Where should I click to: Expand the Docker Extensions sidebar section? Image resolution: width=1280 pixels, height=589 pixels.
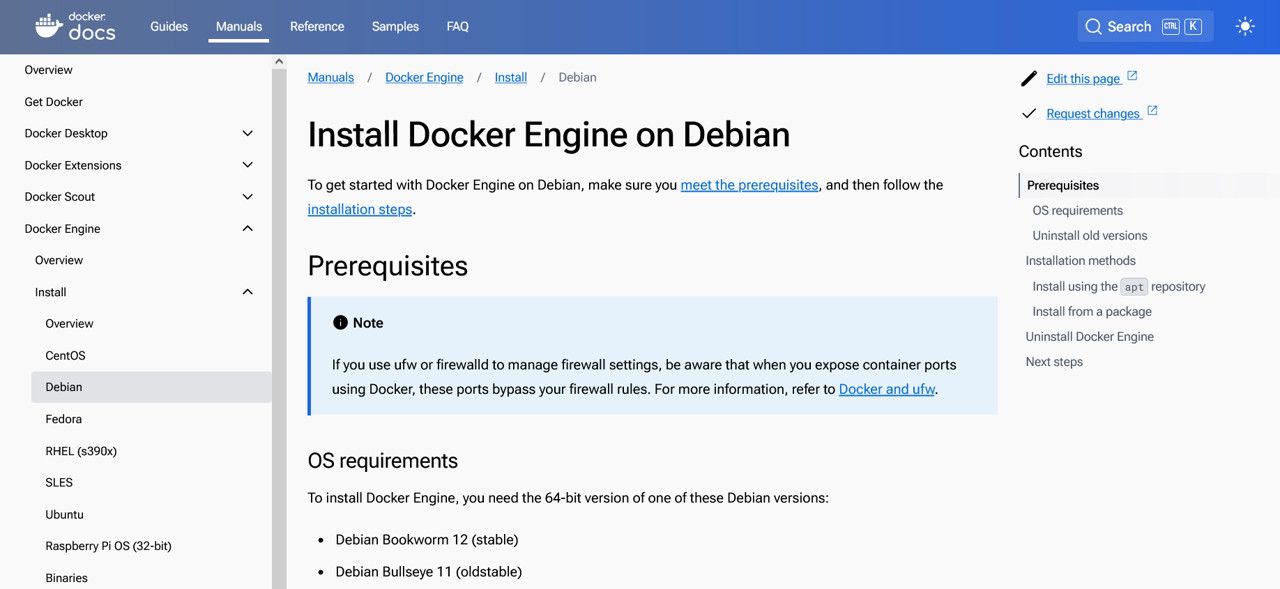(x=248, y=165)
